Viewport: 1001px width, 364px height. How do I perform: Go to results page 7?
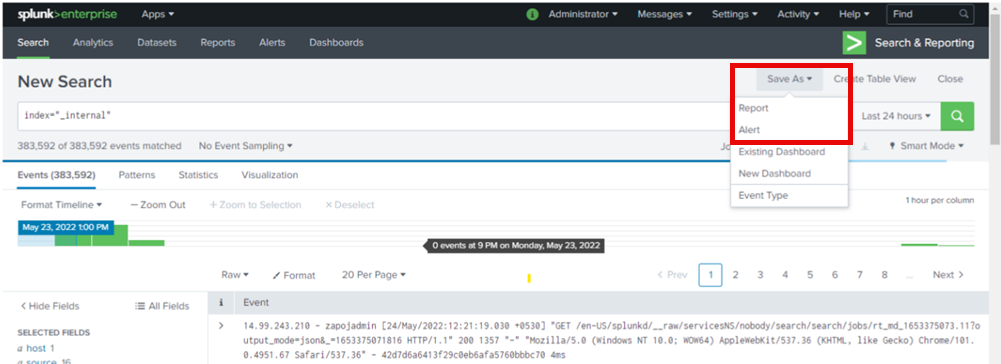(x=860, y=275)
